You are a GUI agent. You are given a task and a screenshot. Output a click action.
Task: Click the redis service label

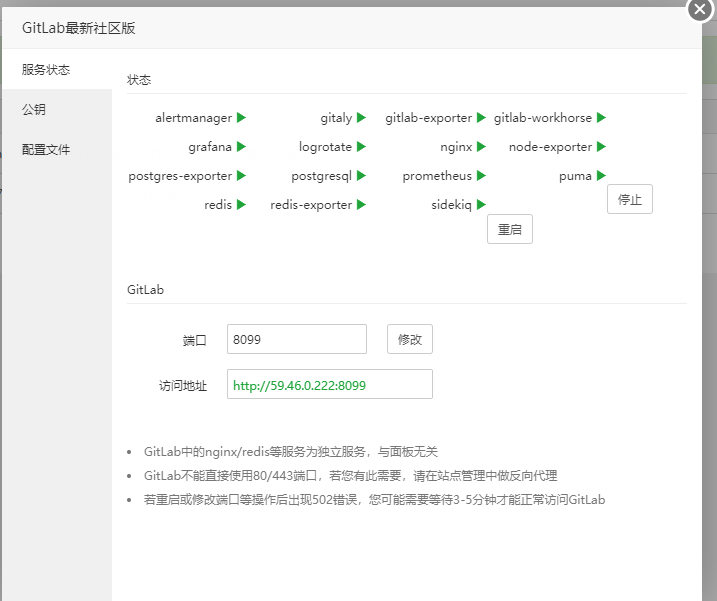pyautogui.click(x=218, y=205)
